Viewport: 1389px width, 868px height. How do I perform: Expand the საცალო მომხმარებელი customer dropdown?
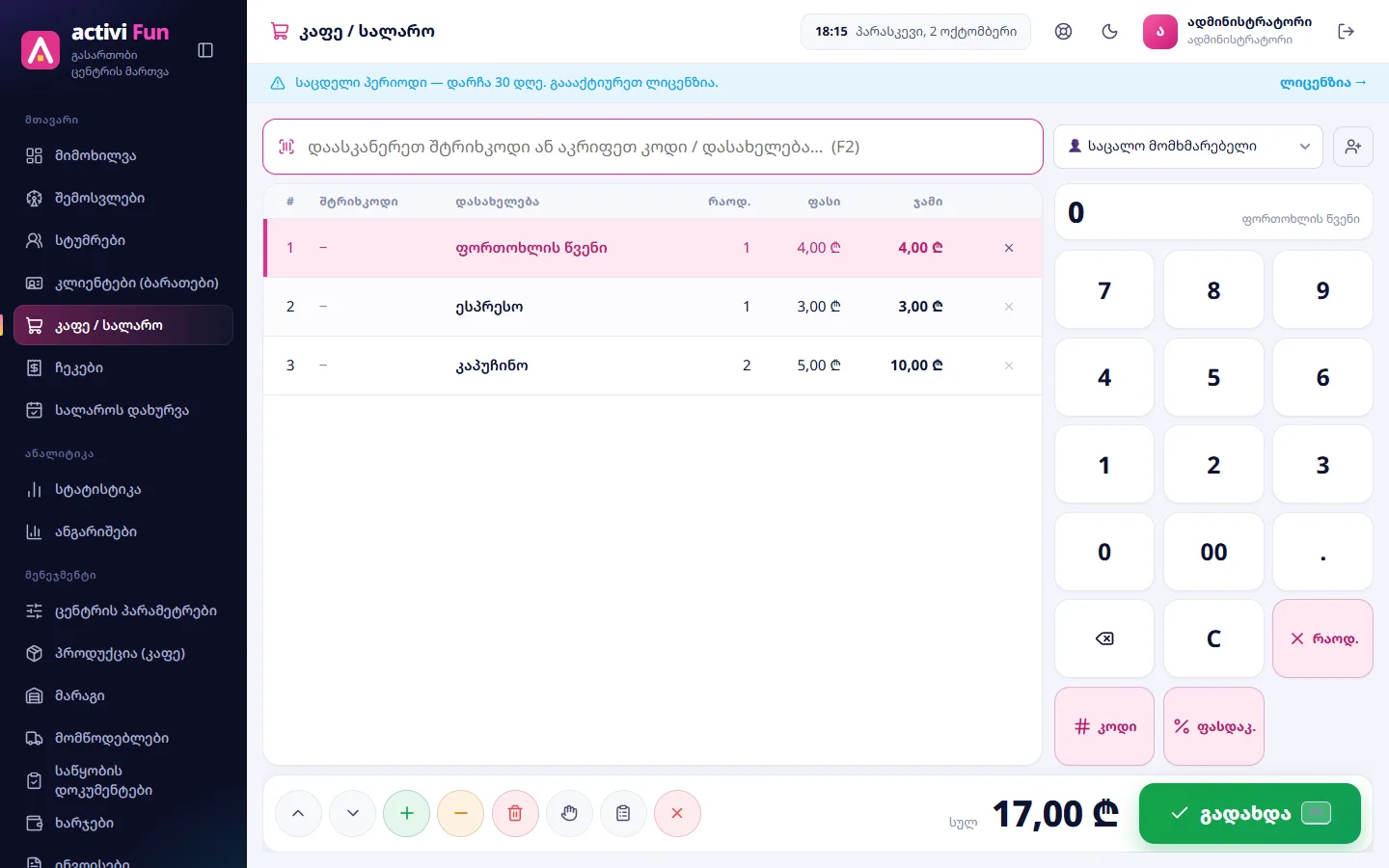[1188, 147]
